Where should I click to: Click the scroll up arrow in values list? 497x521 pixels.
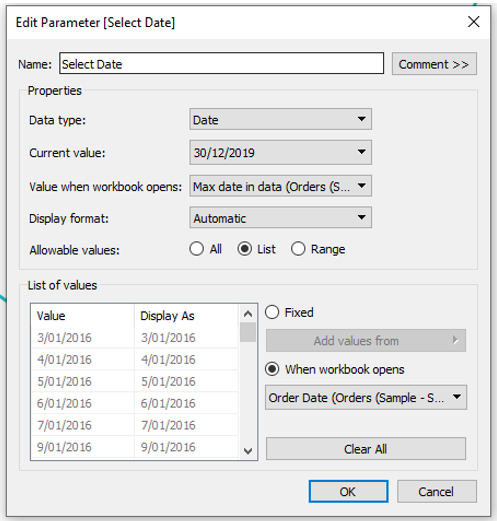[248, 314]
